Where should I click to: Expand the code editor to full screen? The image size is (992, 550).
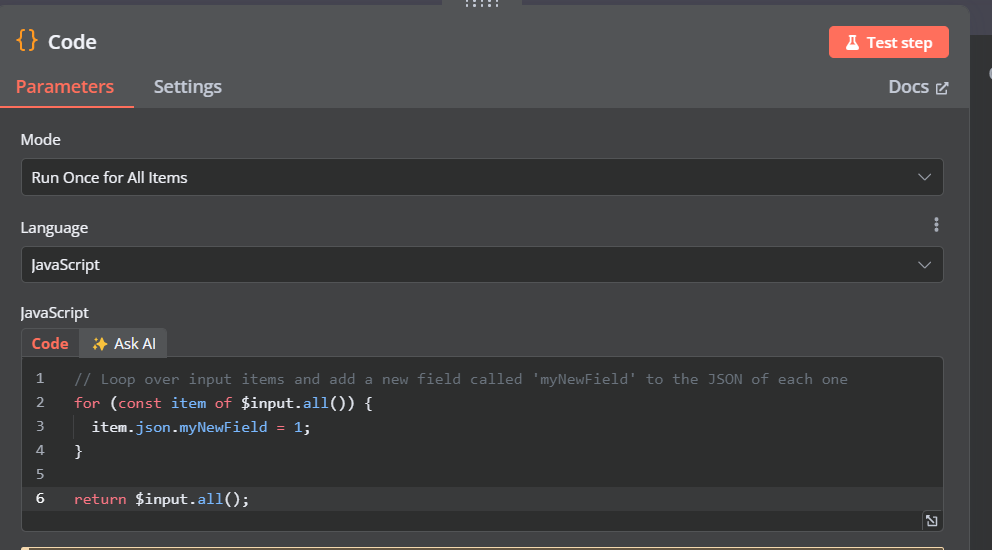pyautogui.click(x=931, y=521)
